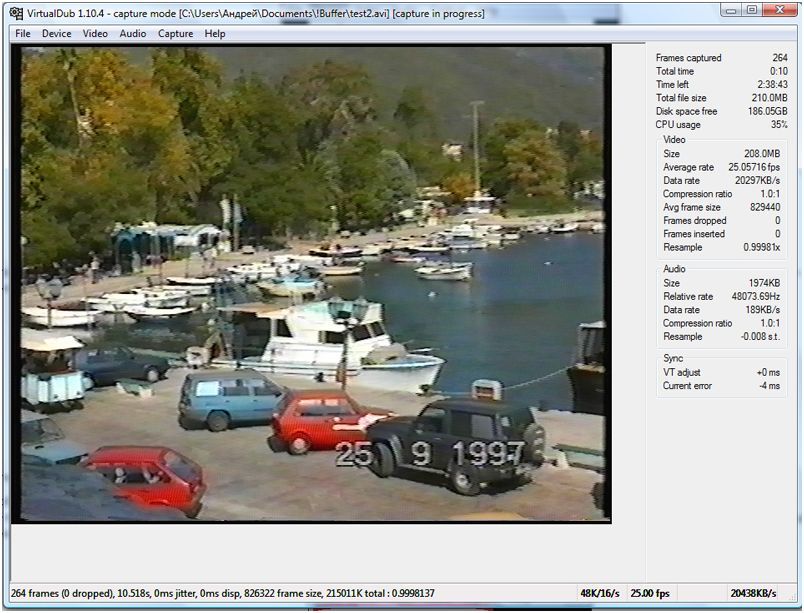Click the 20438KB/s data rate status field

point(753,593)
